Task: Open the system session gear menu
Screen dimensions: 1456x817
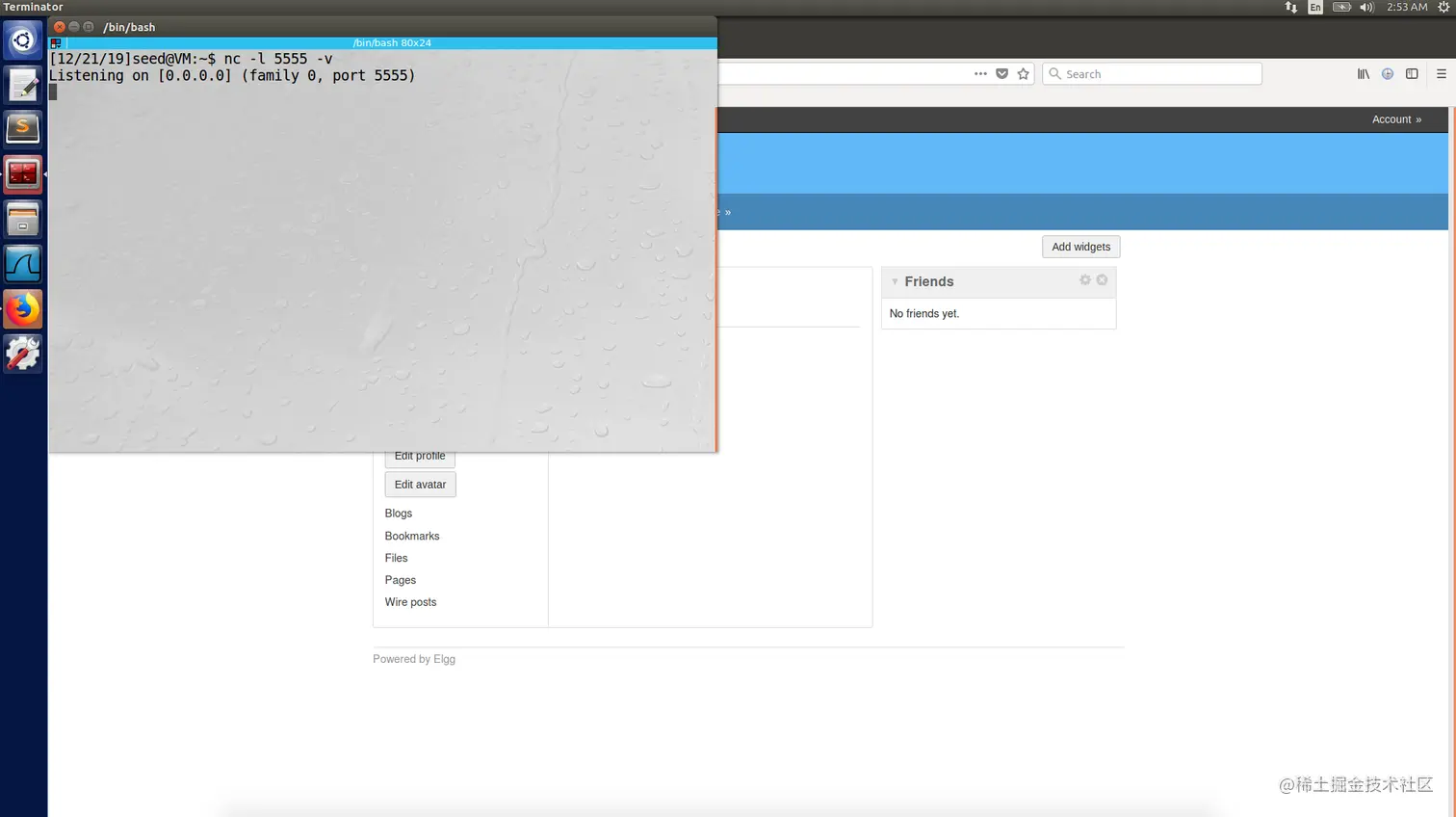Action: coord(1443,7)
